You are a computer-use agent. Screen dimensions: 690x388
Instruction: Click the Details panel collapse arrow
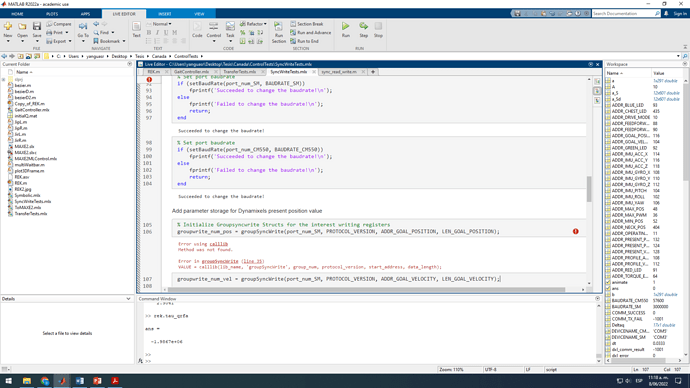128,299
